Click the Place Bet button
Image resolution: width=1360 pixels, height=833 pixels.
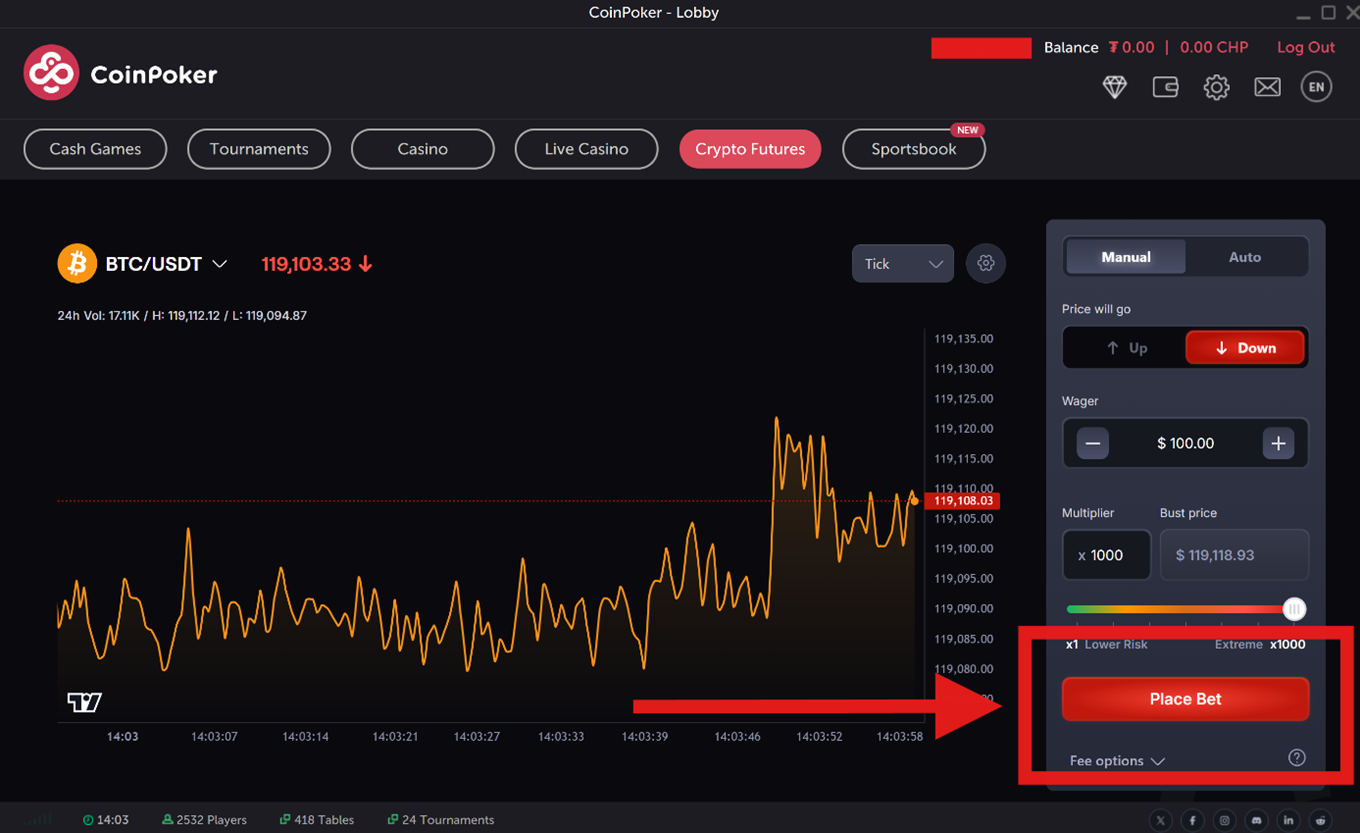[x=1185, y=699]
